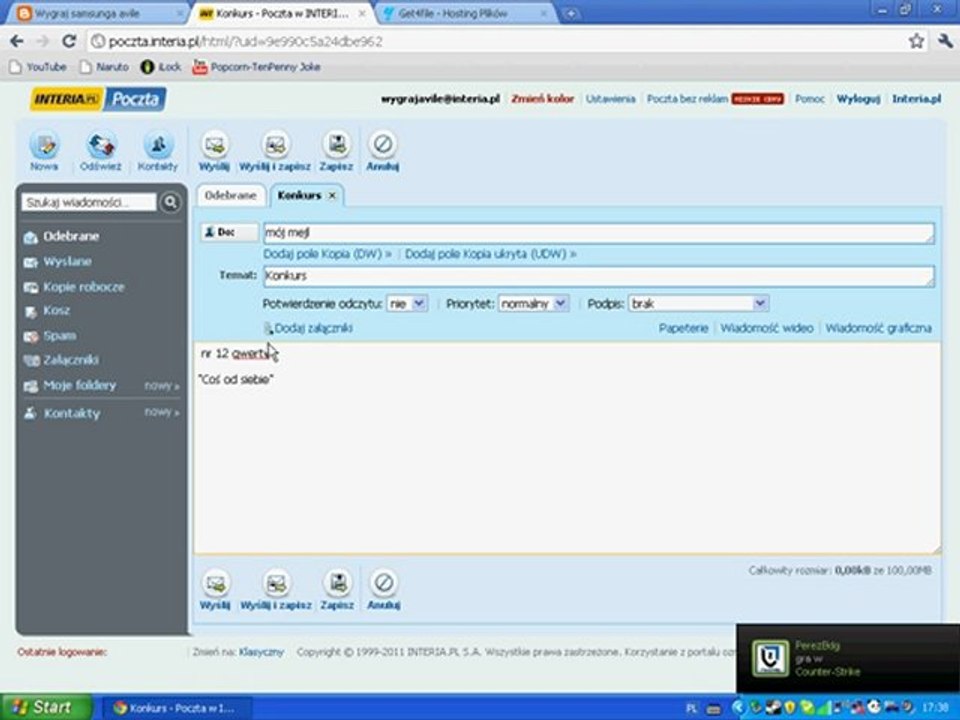Viewport: 960px width, 720px height.
Task: Click the taskbar clock
Action: pyautogui.click(x=937, y=708)
